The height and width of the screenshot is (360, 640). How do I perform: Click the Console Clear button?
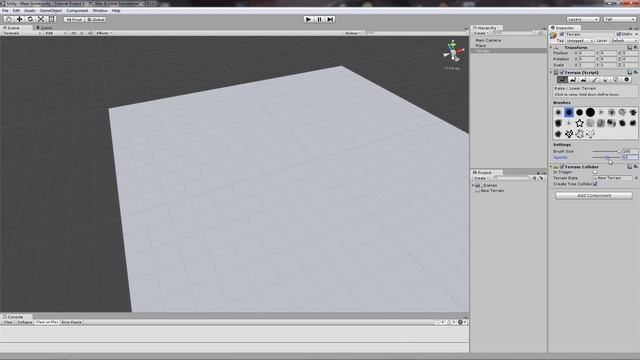(x=8, y=322)
